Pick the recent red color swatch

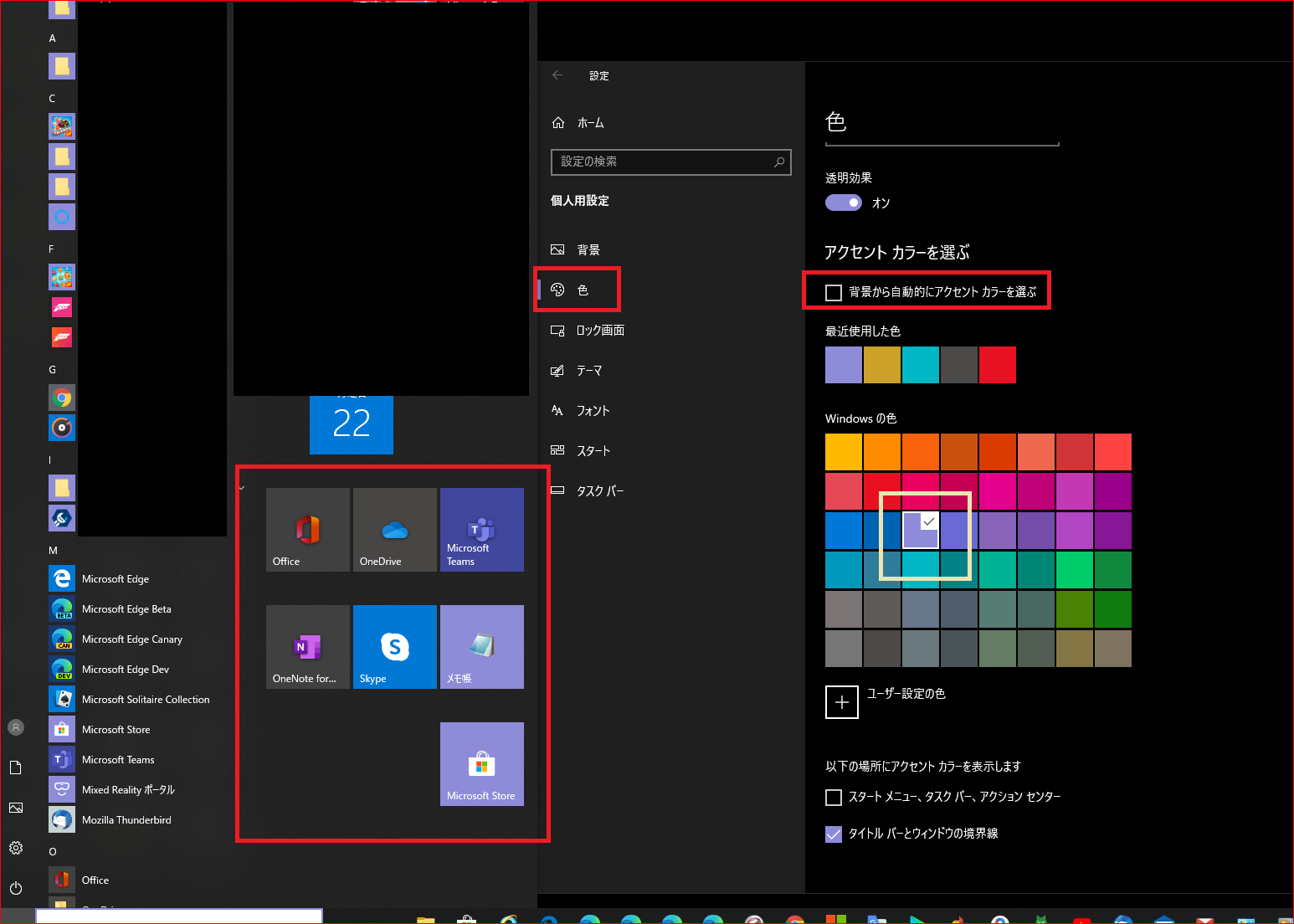click(998, 365)
